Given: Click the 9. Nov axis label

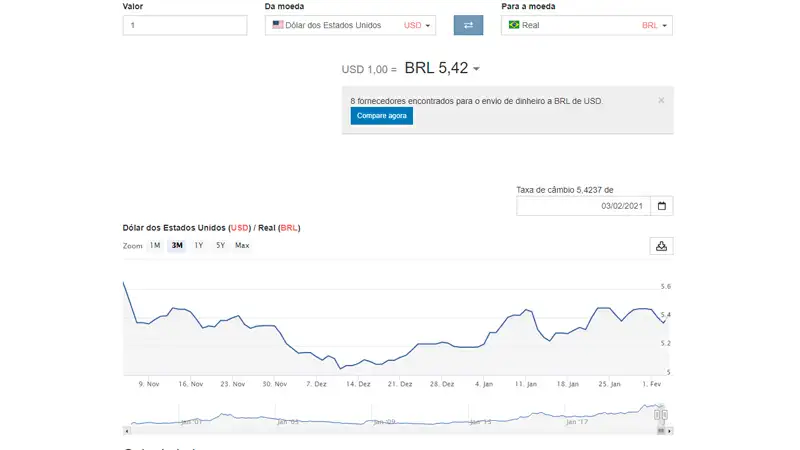Looking at the screenshot, I should click(148, 384).
